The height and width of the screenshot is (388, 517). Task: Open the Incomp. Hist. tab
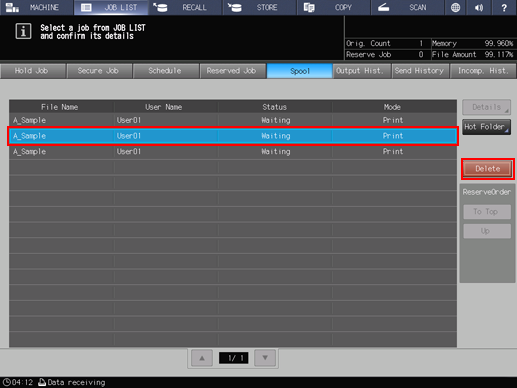pyautogui.click(x=483, y=71)
